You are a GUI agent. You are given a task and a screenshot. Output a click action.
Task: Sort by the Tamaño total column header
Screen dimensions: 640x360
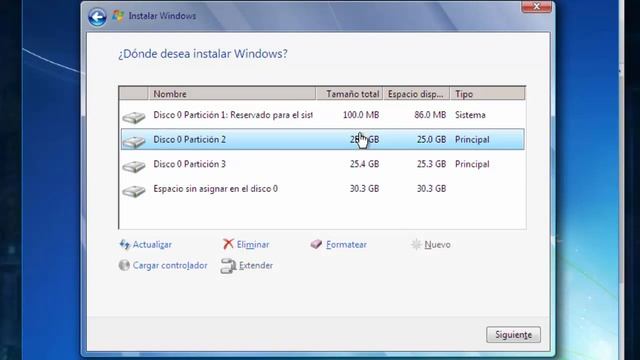coord(349,94)
